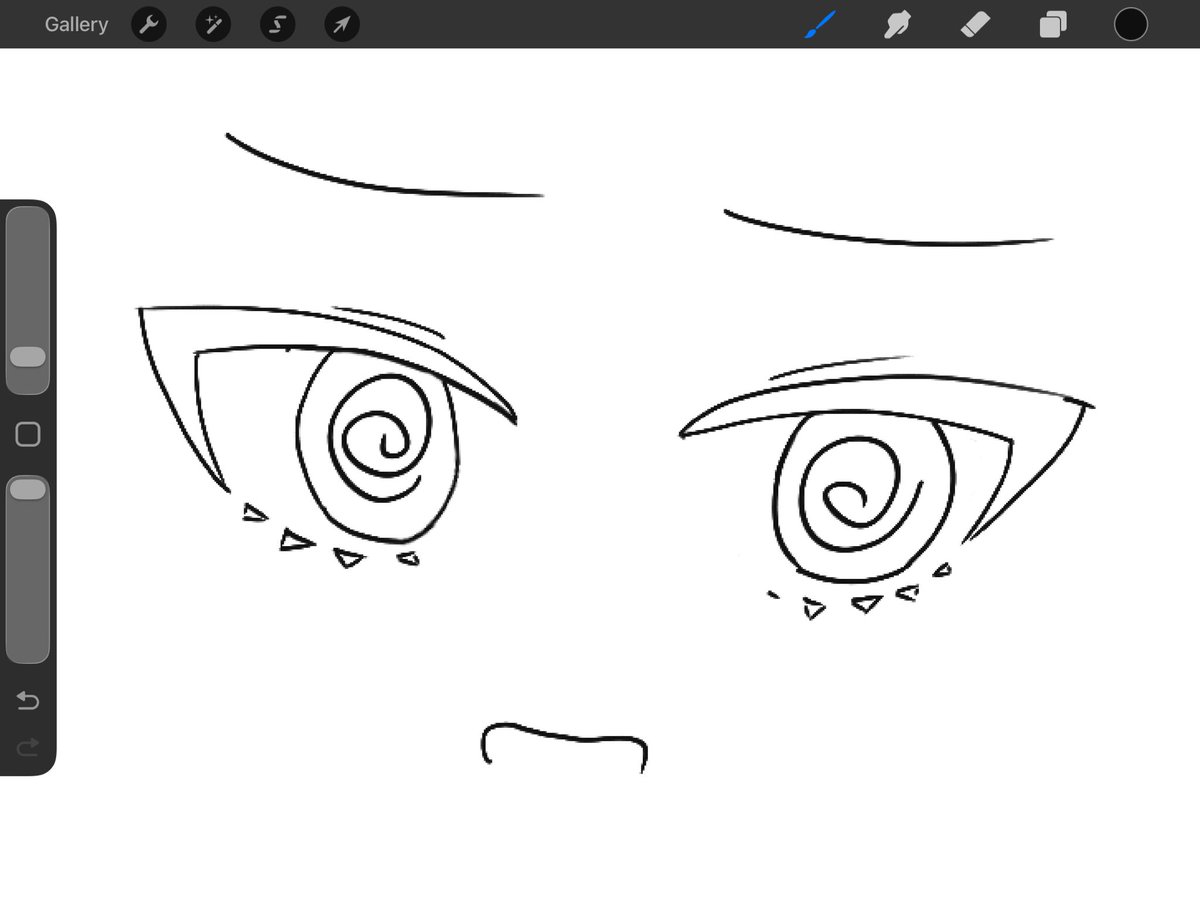Select the Brush tool
This screenshot has width=1200, height=900.
coord(820,24)
